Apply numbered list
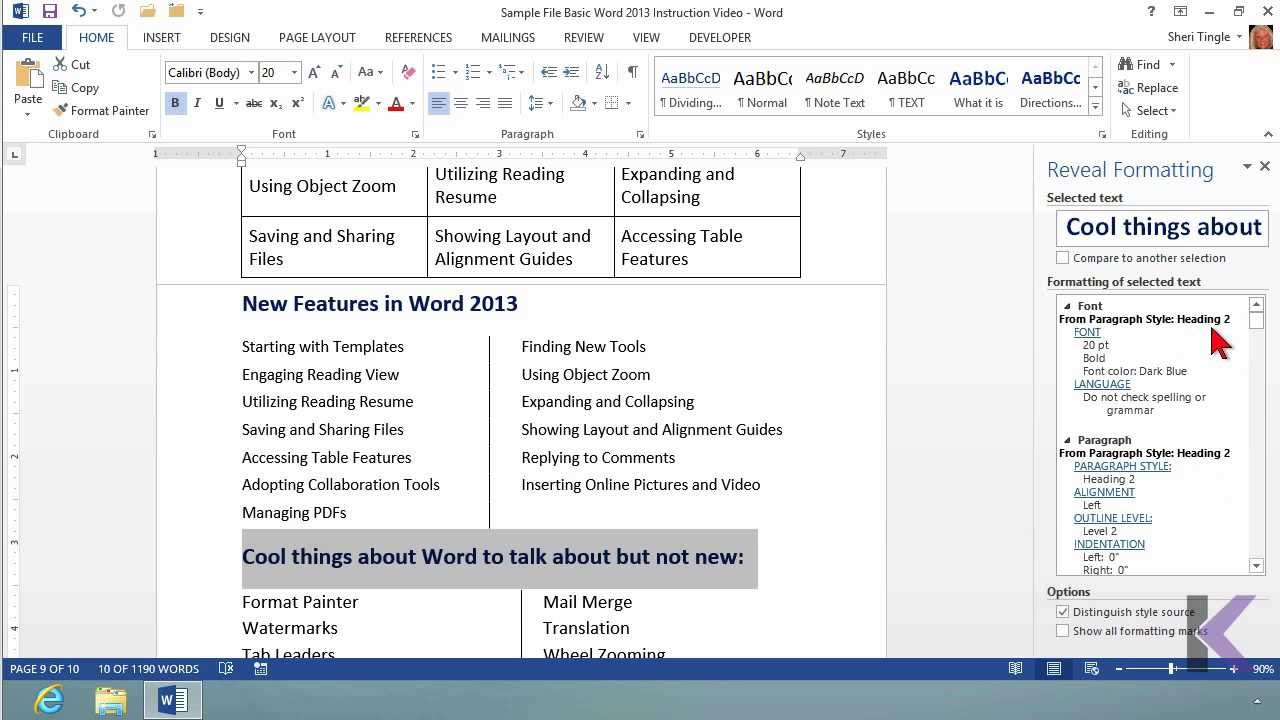The image size is (1280, 720). coord(473,72)
